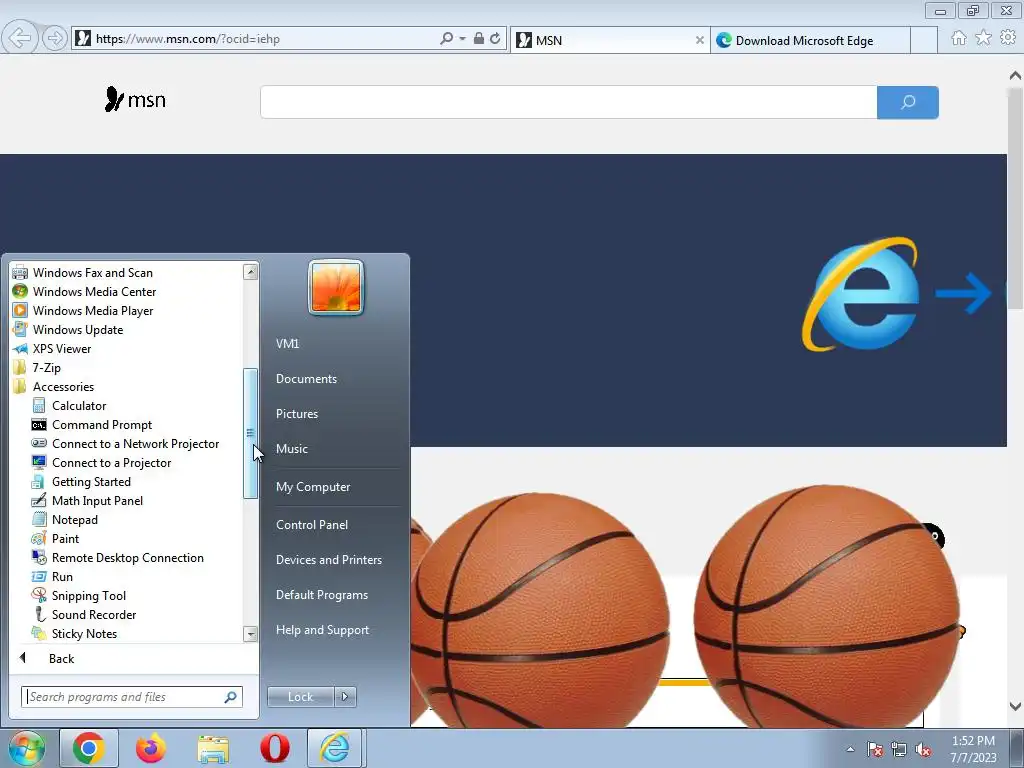
Task: Click programs list scroll-up arrow
Action: coord(250,272)
